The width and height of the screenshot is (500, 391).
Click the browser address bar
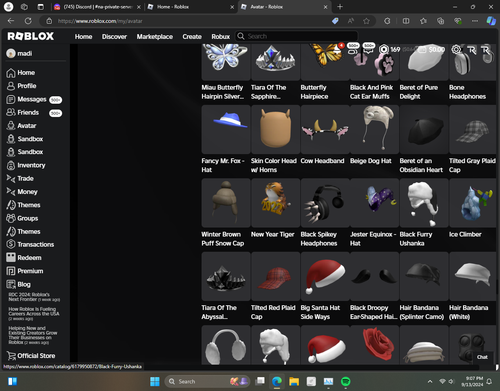coord(190,21)
